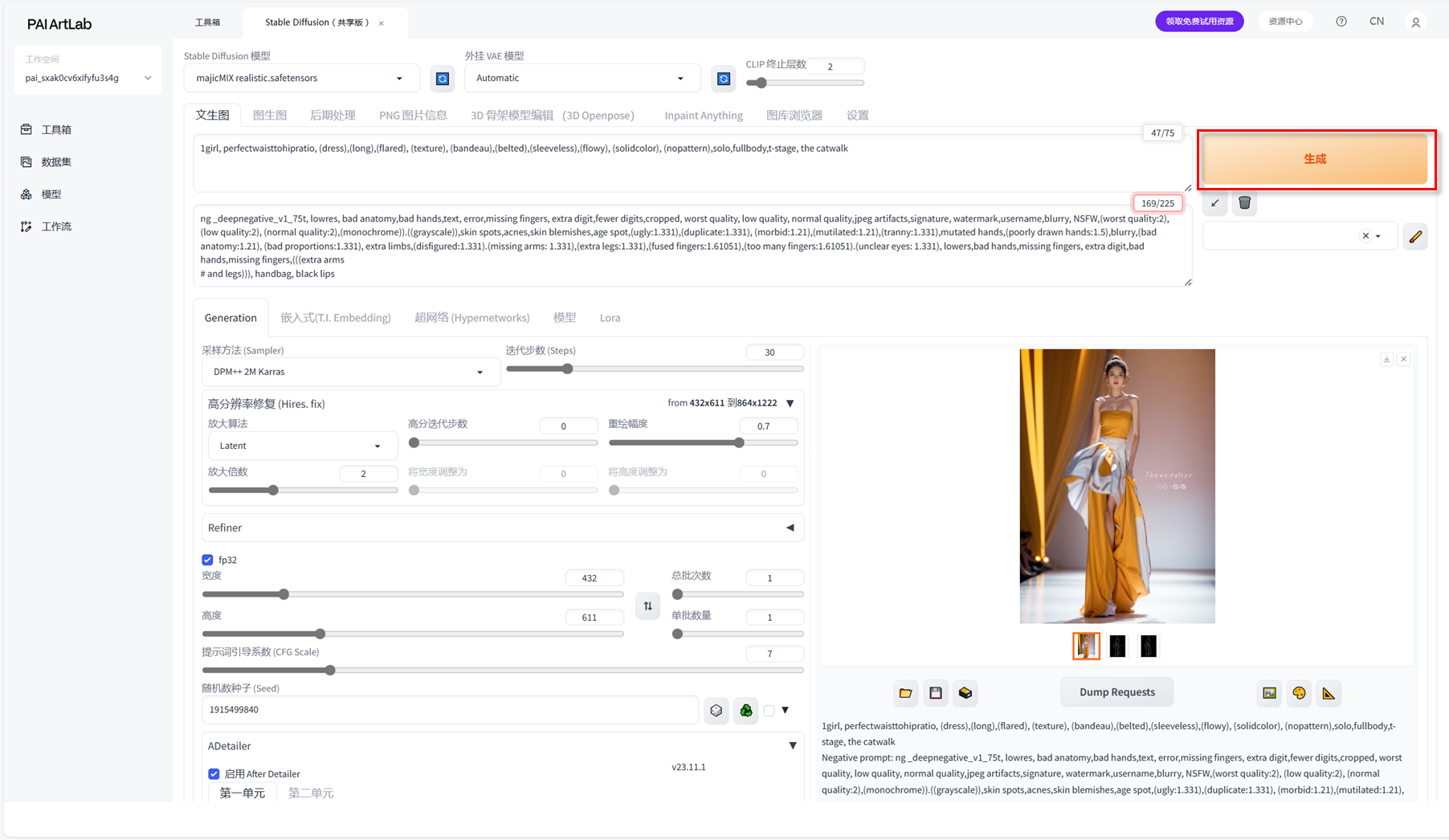Click the seed field showing 1915499840

pos(450,710)
